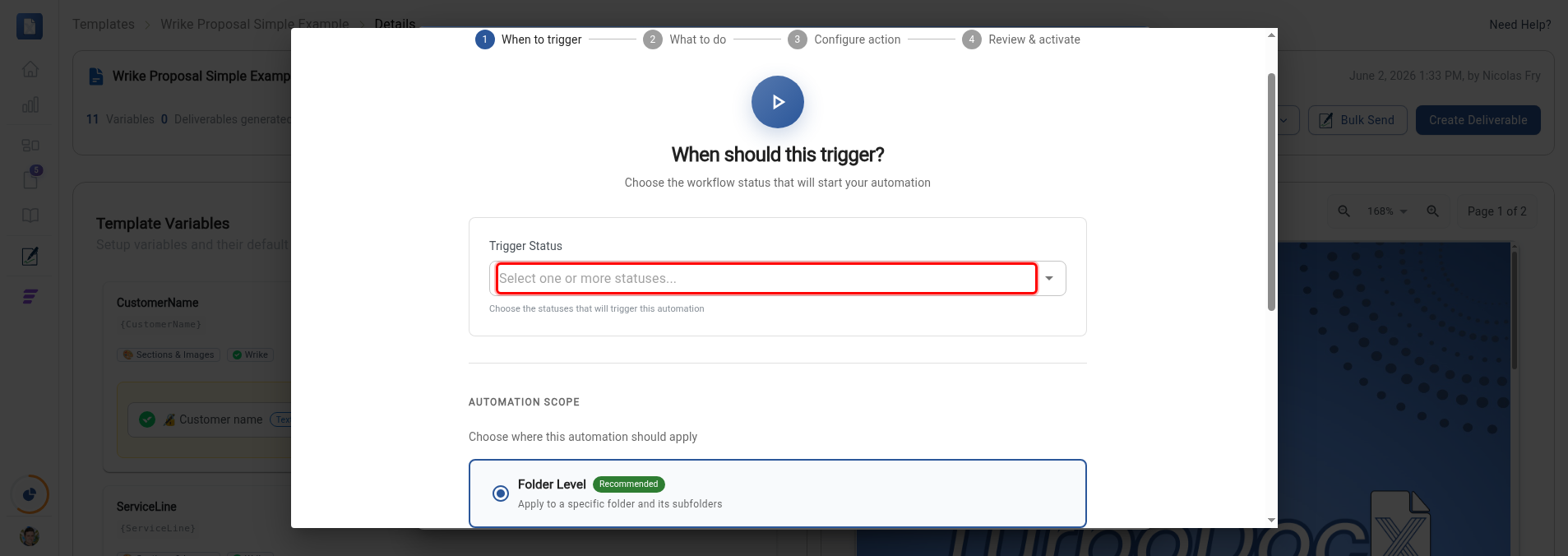Viewport: 1568px width, 556px height.
Task: Open the clipboard icon with badge 5
Action: (x=30, y=178)
